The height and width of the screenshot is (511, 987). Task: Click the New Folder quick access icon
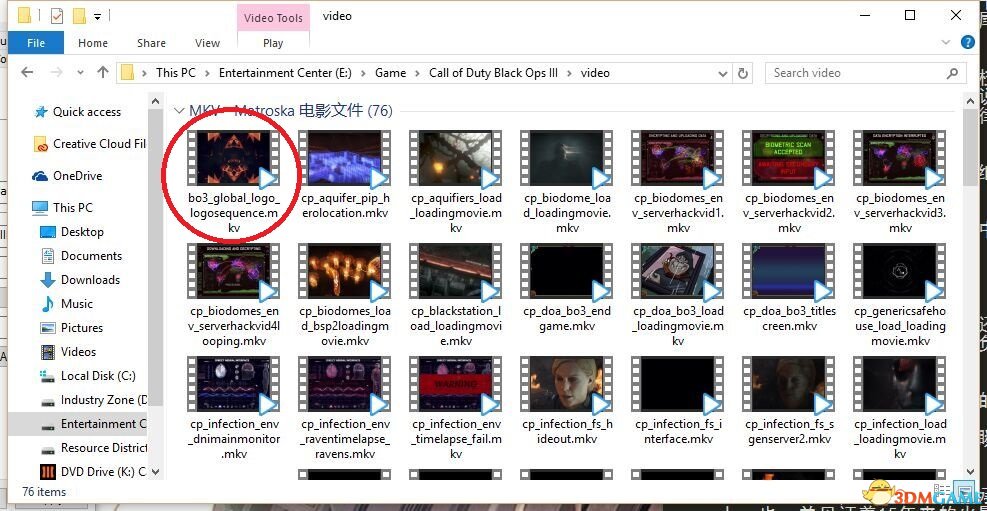tap(79, 16)
